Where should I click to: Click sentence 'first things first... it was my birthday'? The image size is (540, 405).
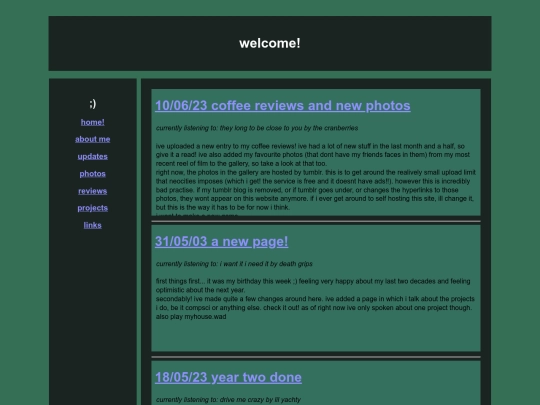tap(313, 285)
